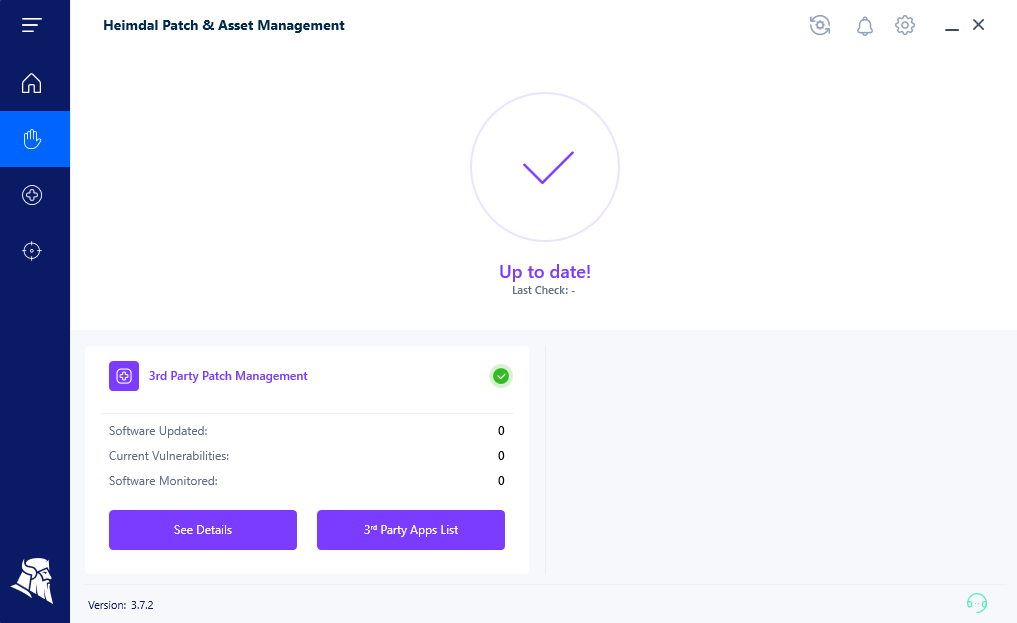Open notifications bell

(x=865, y=26)
